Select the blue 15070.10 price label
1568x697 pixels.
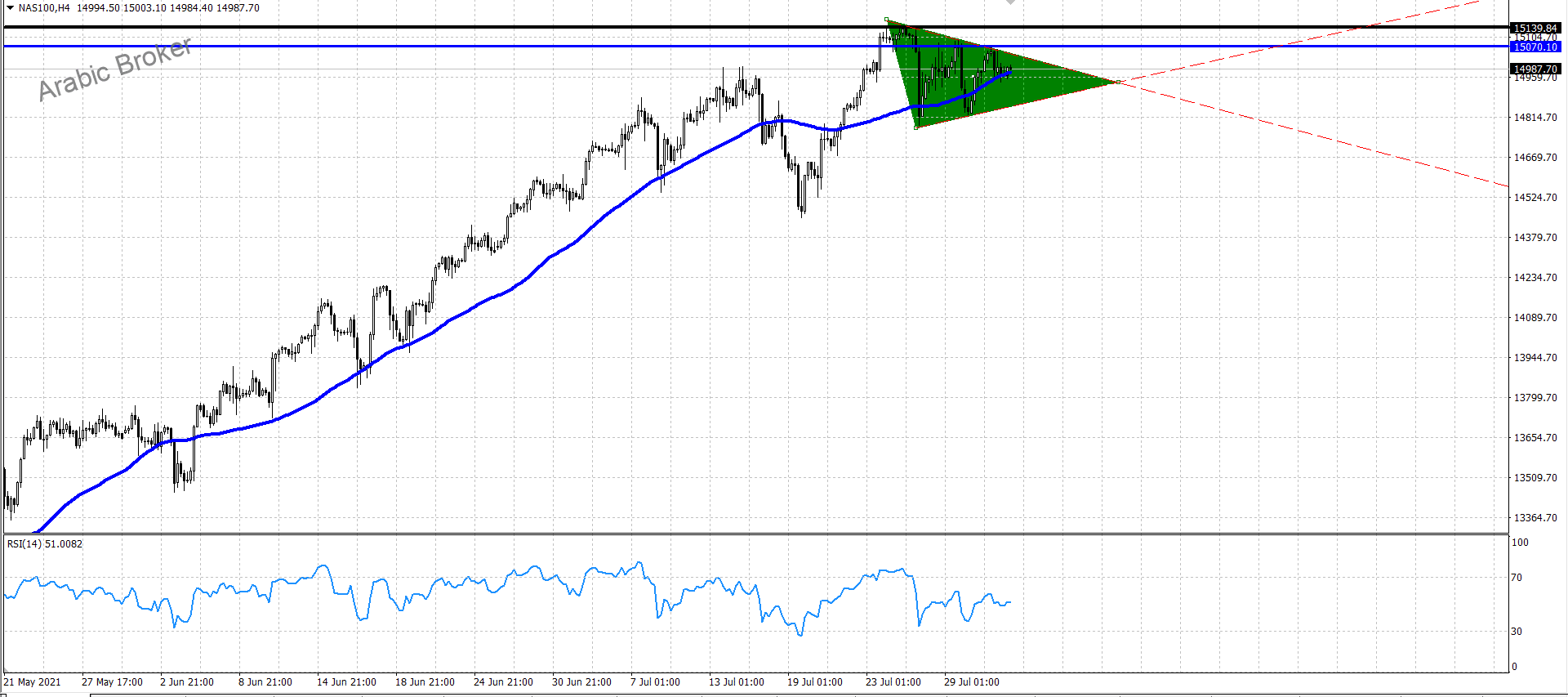[x=1535, y=47]
